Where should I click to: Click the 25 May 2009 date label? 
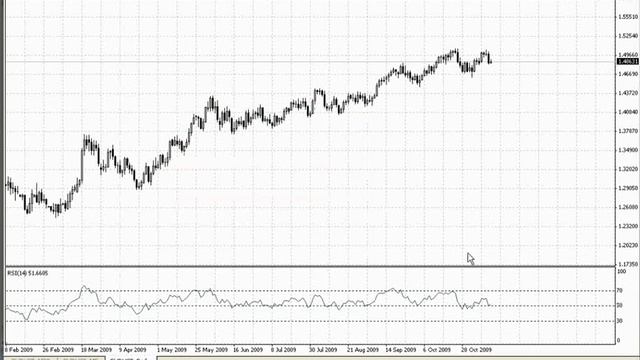[211, 350]
